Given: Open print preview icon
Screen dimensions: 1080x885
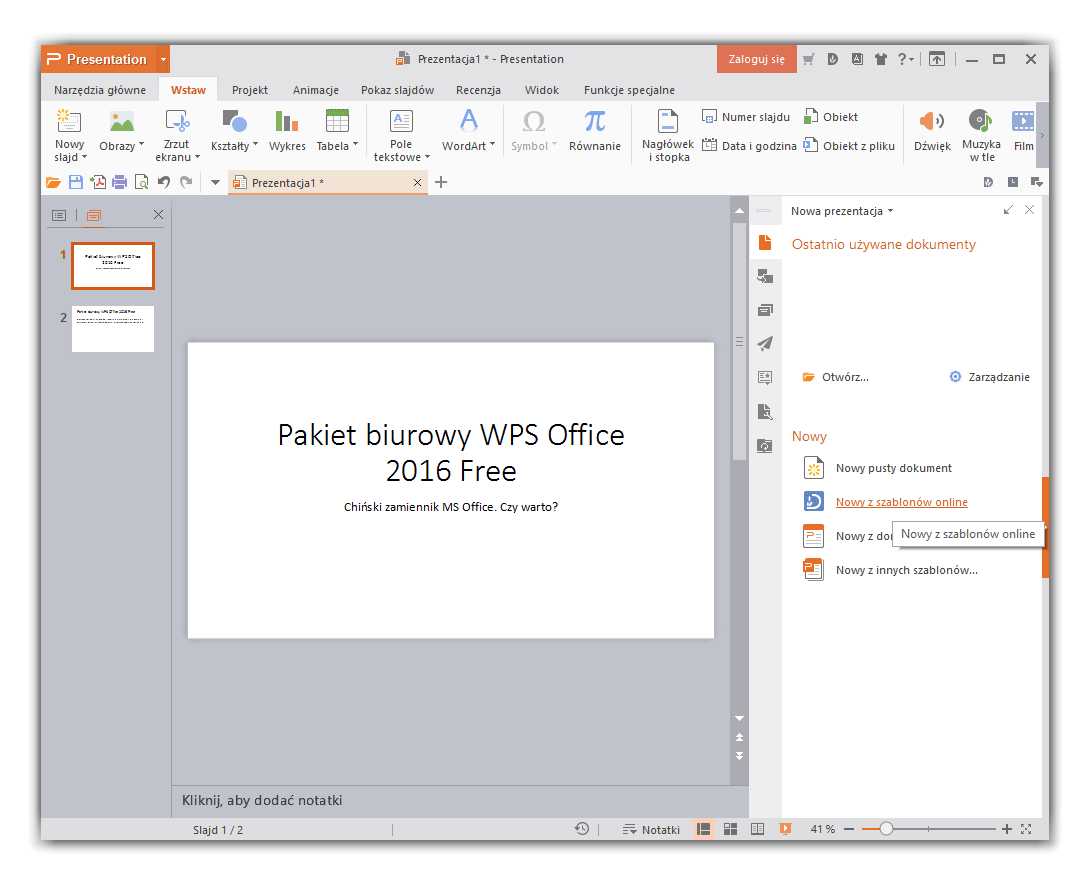Looking at the screenshot, I should click(141, 183).
